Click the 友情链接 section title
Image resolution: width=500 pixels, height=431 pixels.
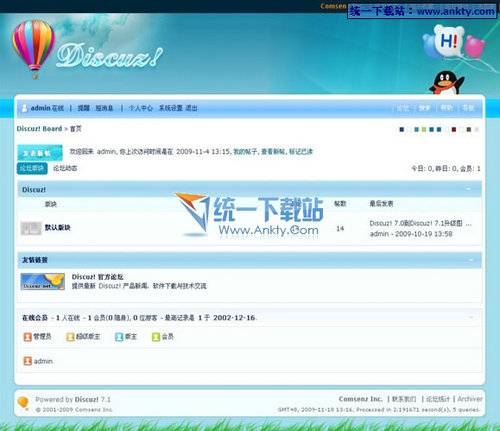pyautogui.click(x=35, y=260)
